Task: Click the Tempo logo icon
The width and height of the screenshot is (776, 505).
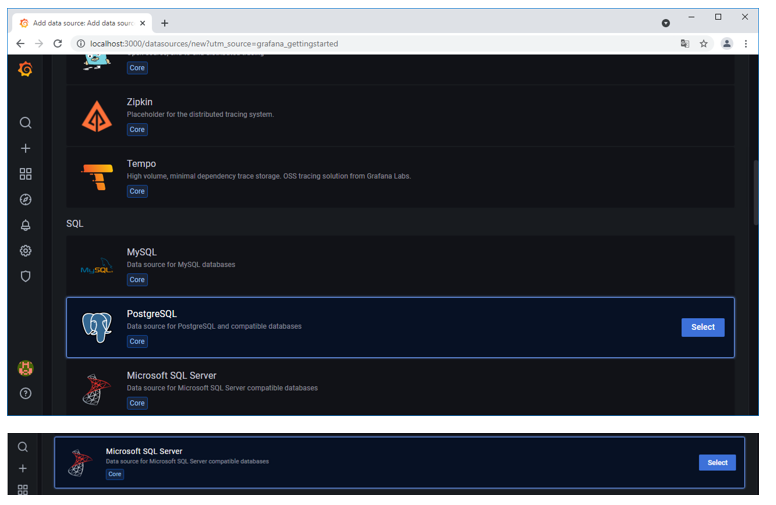Action: tap(97, 177)
